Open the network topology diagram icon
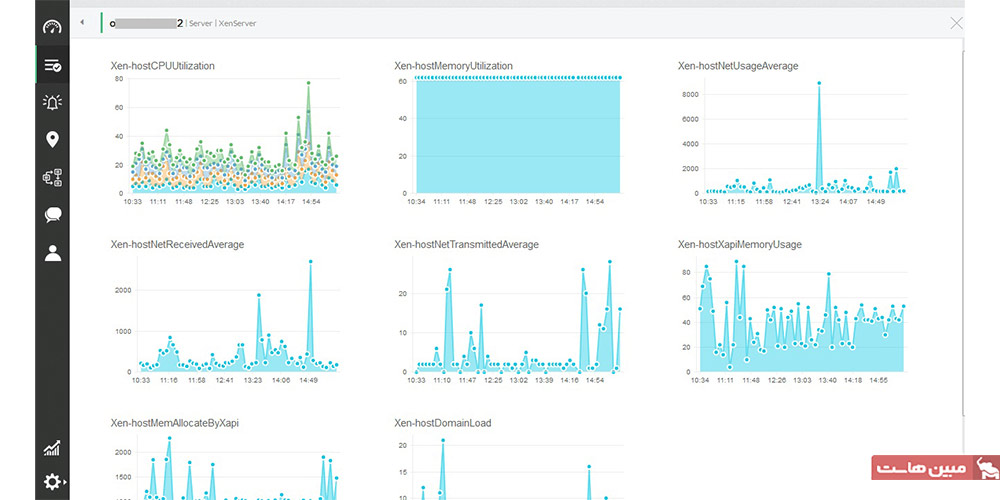This screenshot has height=500, width=1000. click(52, 177)
